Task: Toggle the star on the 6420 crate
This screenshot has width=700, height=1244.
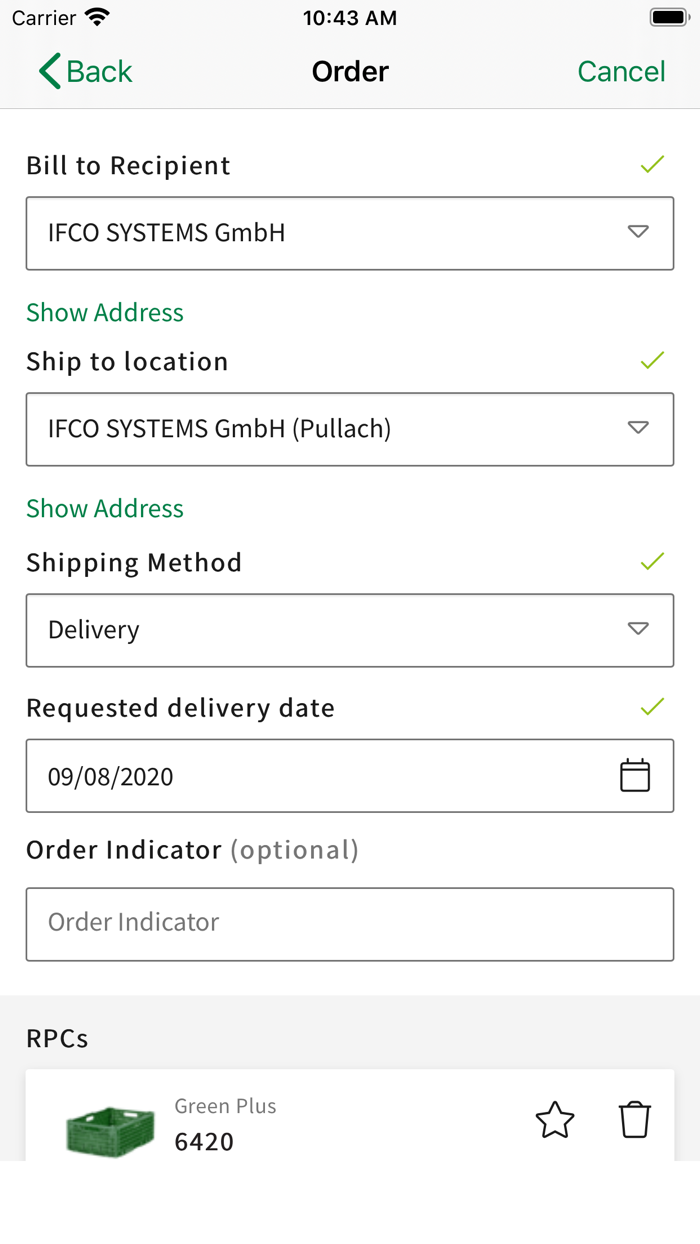Action: point(554,1120)
